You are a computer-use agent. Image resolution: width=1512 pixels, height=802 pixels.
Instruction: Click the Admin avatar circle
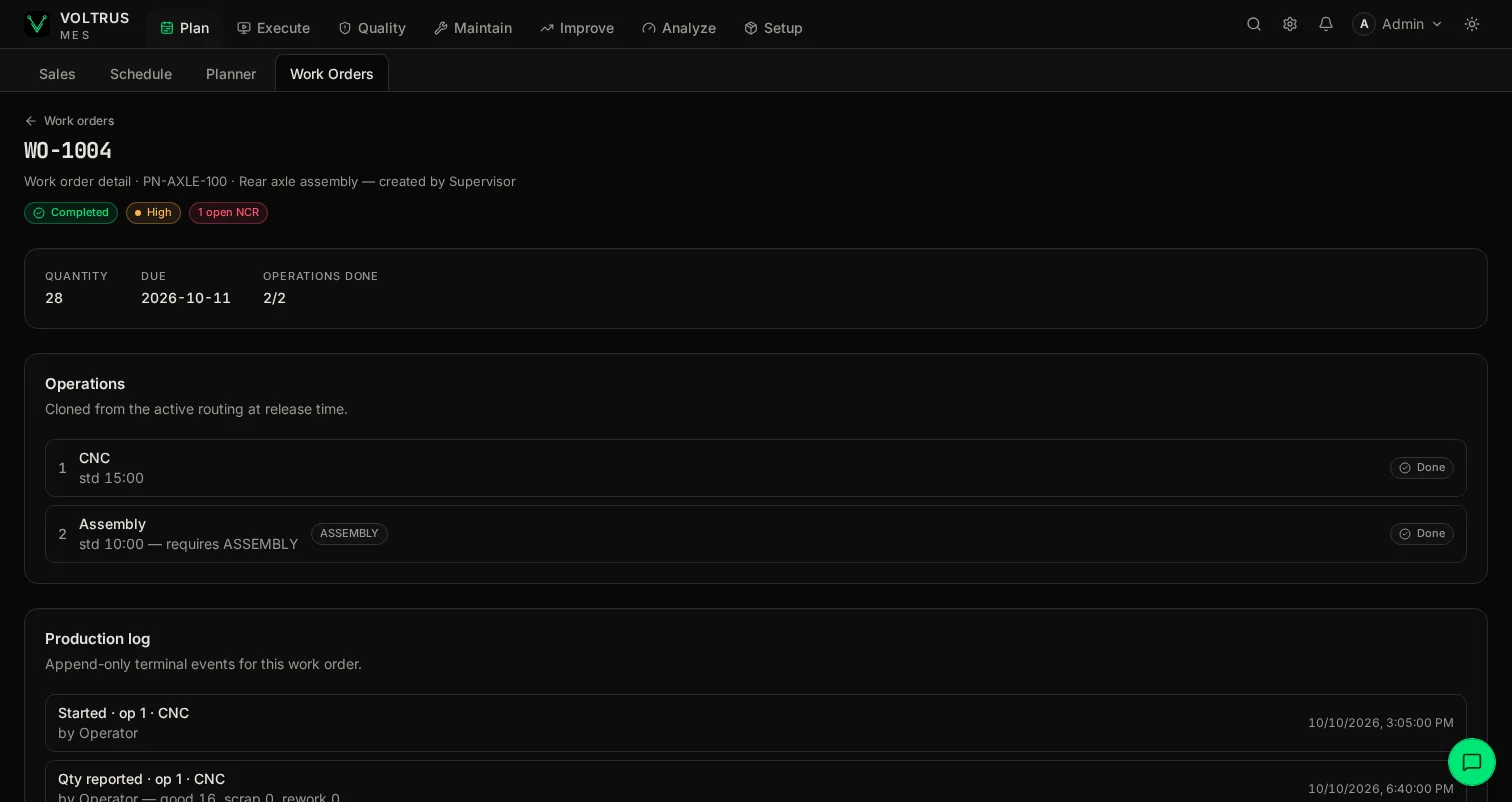(x=1364, y=24)
